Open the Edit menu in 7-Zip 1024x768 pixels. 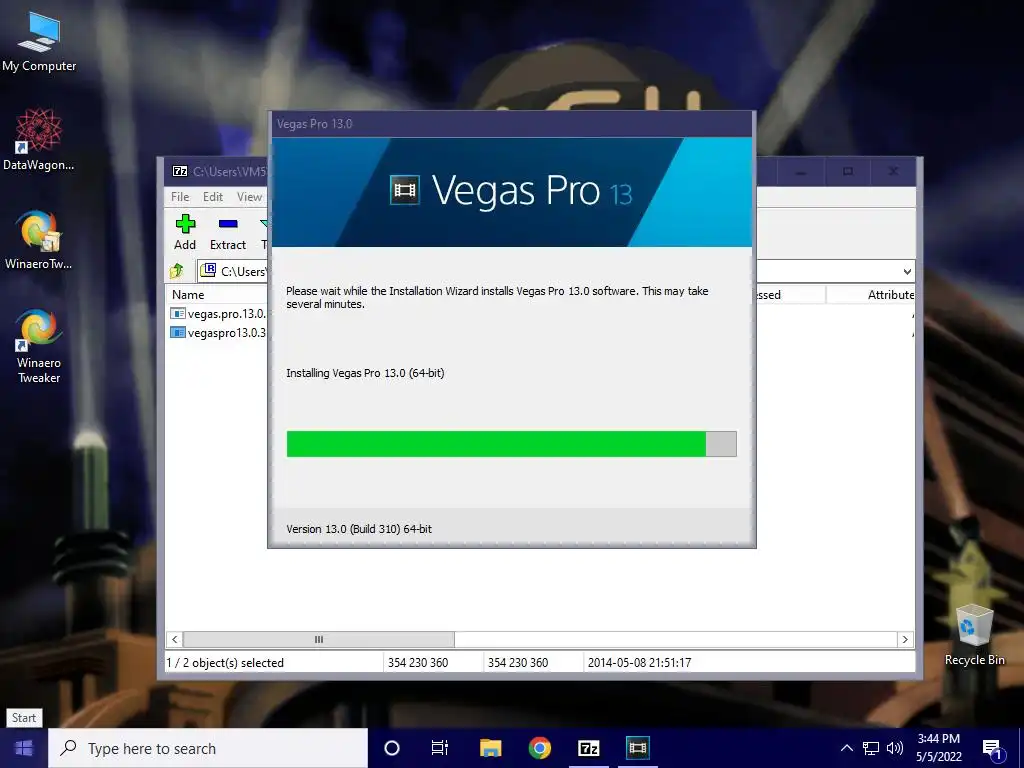[x=212, y=197]
